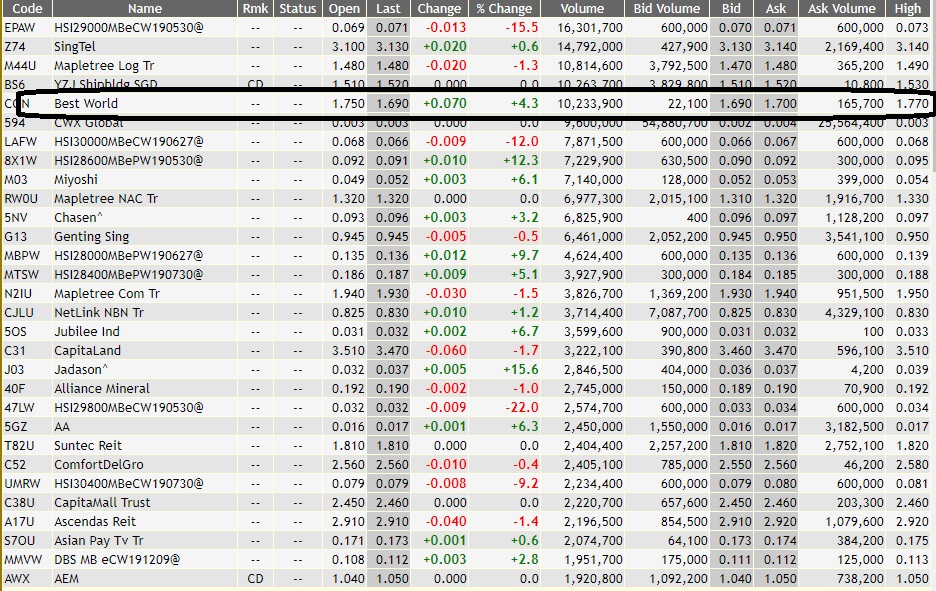
Task: Click the CD remark next to AEM
Action: (x=256, y=579)
